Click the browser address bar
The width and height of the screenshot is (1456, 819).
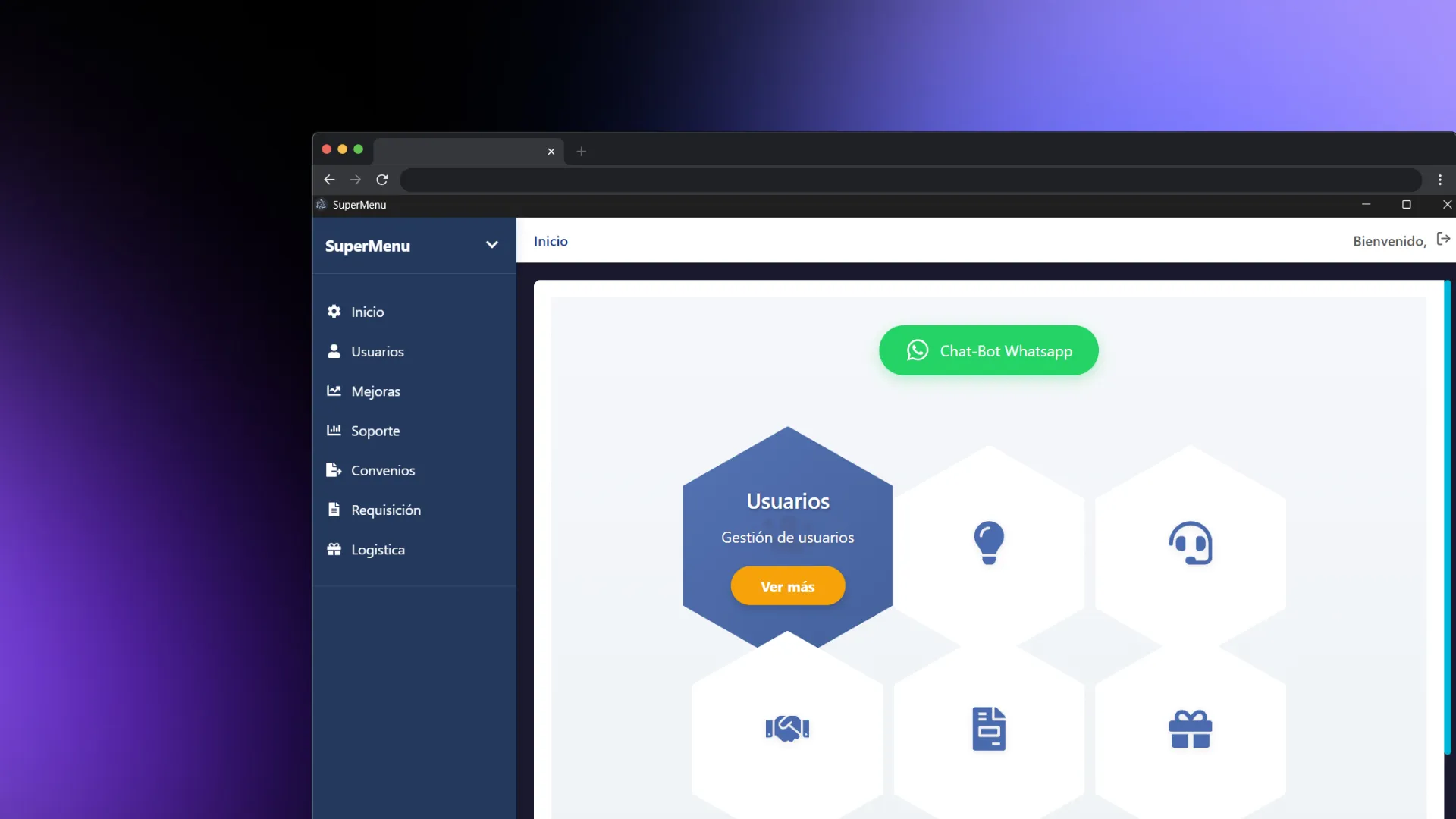click(x=910, y=180)
